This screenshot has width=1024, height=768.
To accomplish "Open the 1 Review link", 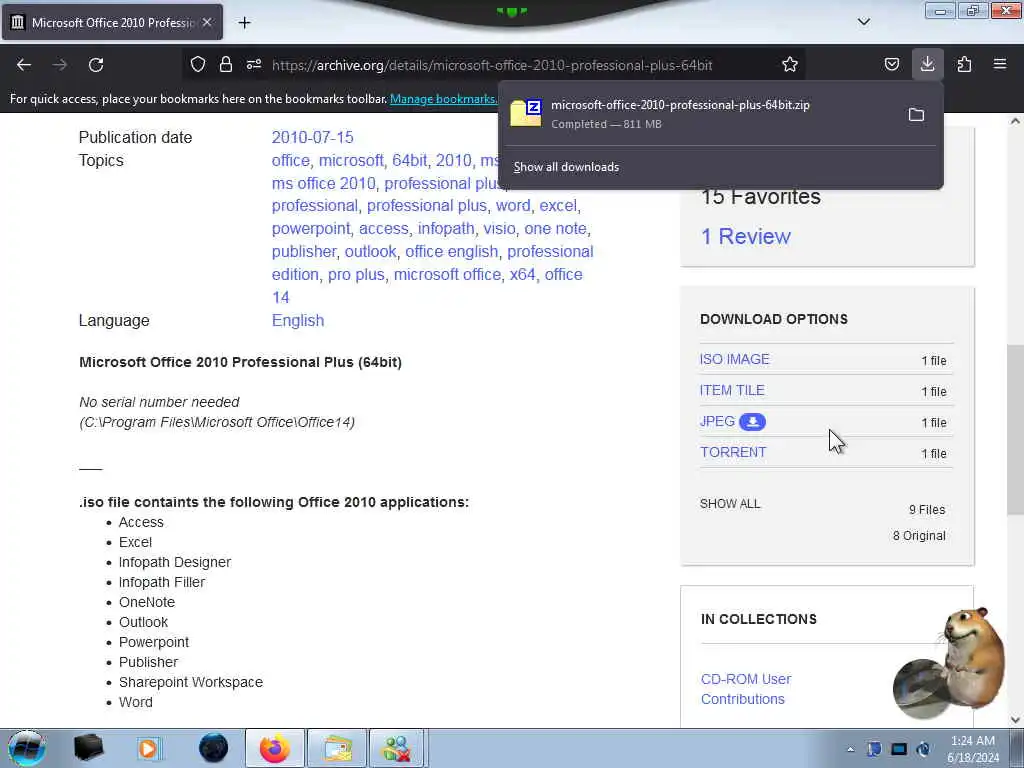I will [x=746, y=236].
